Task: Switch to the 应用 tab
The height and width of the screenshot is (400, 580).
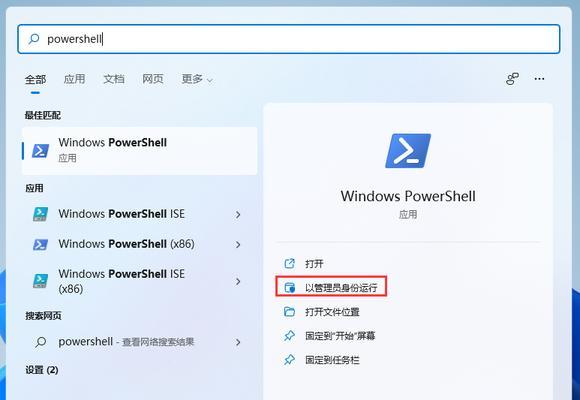Action: [x=74, y=79]
